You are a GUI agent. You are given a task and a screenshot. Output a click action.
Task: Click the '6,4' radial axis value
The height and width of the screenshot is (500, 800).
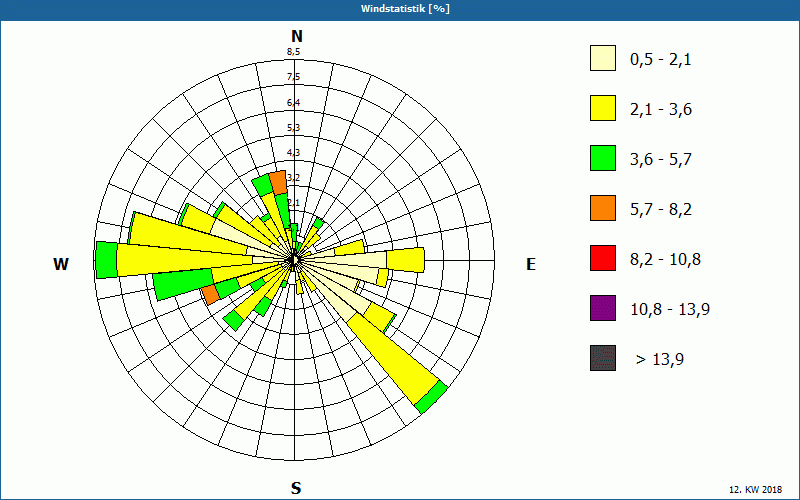pyautogui.click(x=293, y=103)
